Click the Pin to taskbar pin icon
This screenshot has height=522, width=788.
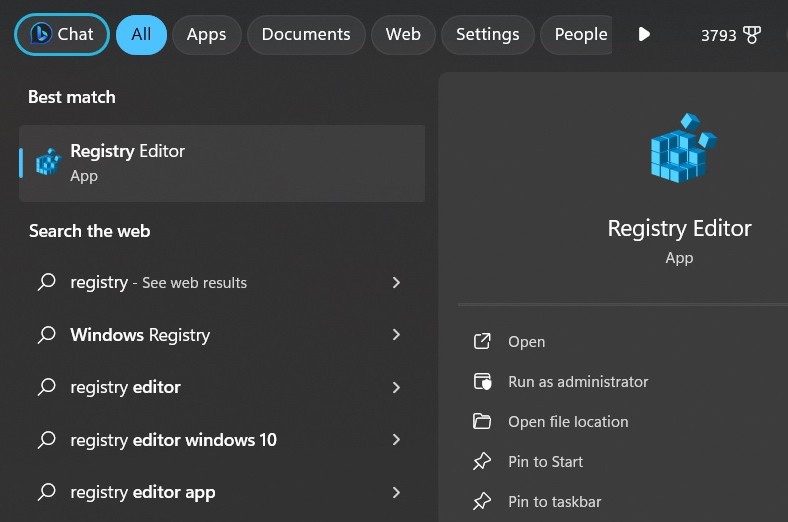482,501
